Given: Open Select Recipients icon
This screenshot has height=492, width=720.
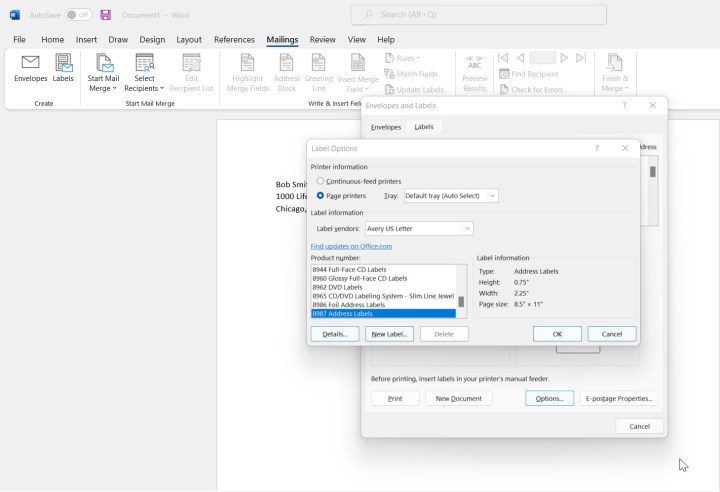Looking at the screenshot, I should 145,72.
